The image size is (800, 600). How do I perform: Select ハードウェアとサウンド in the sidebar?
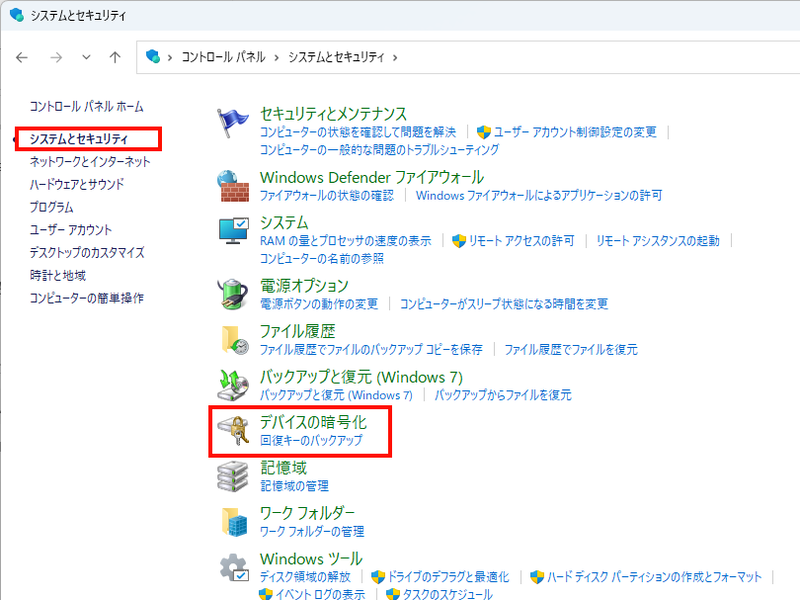[77, 184]
